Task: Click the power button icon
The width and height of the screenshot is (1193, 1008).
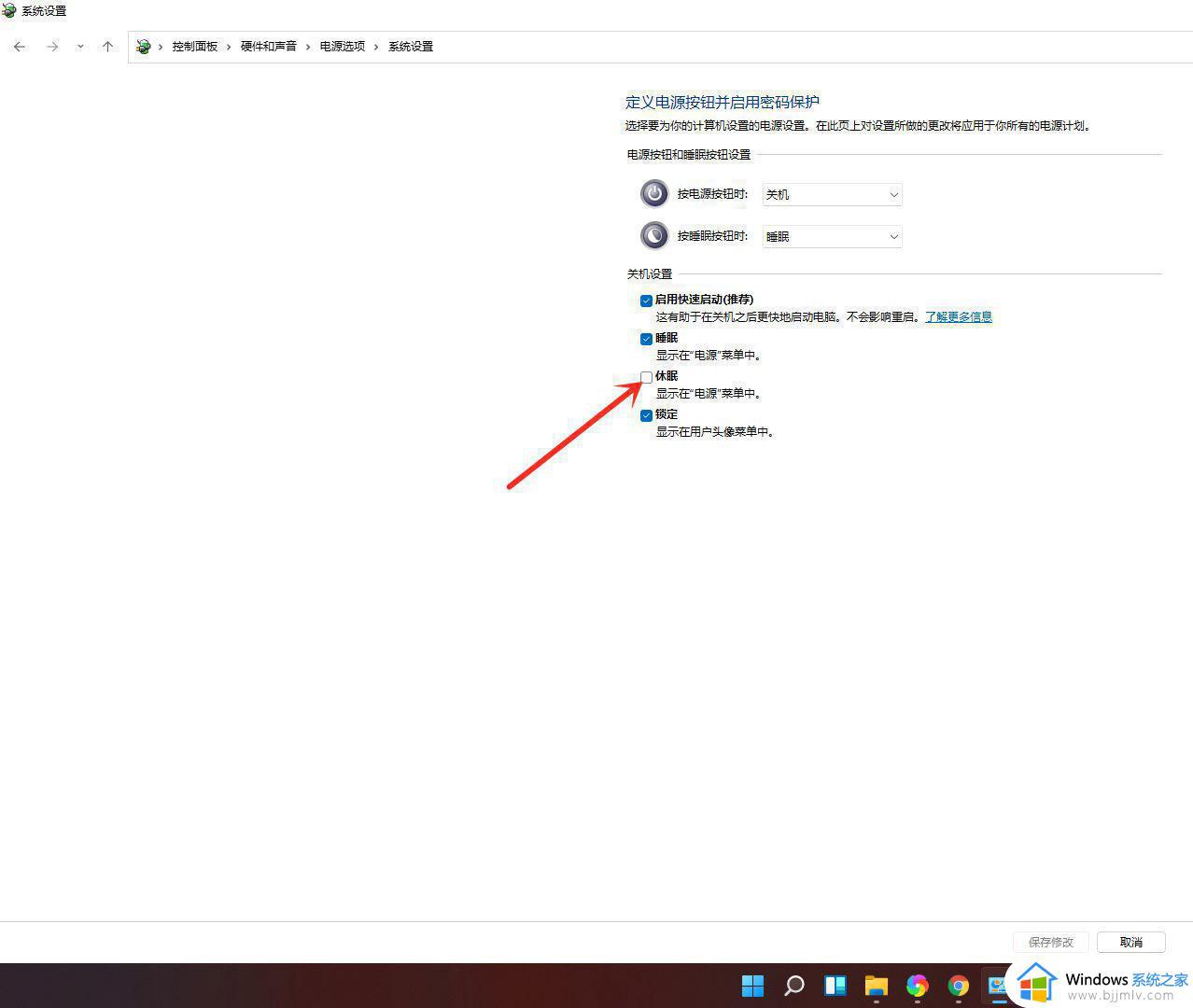Action: 654,193
